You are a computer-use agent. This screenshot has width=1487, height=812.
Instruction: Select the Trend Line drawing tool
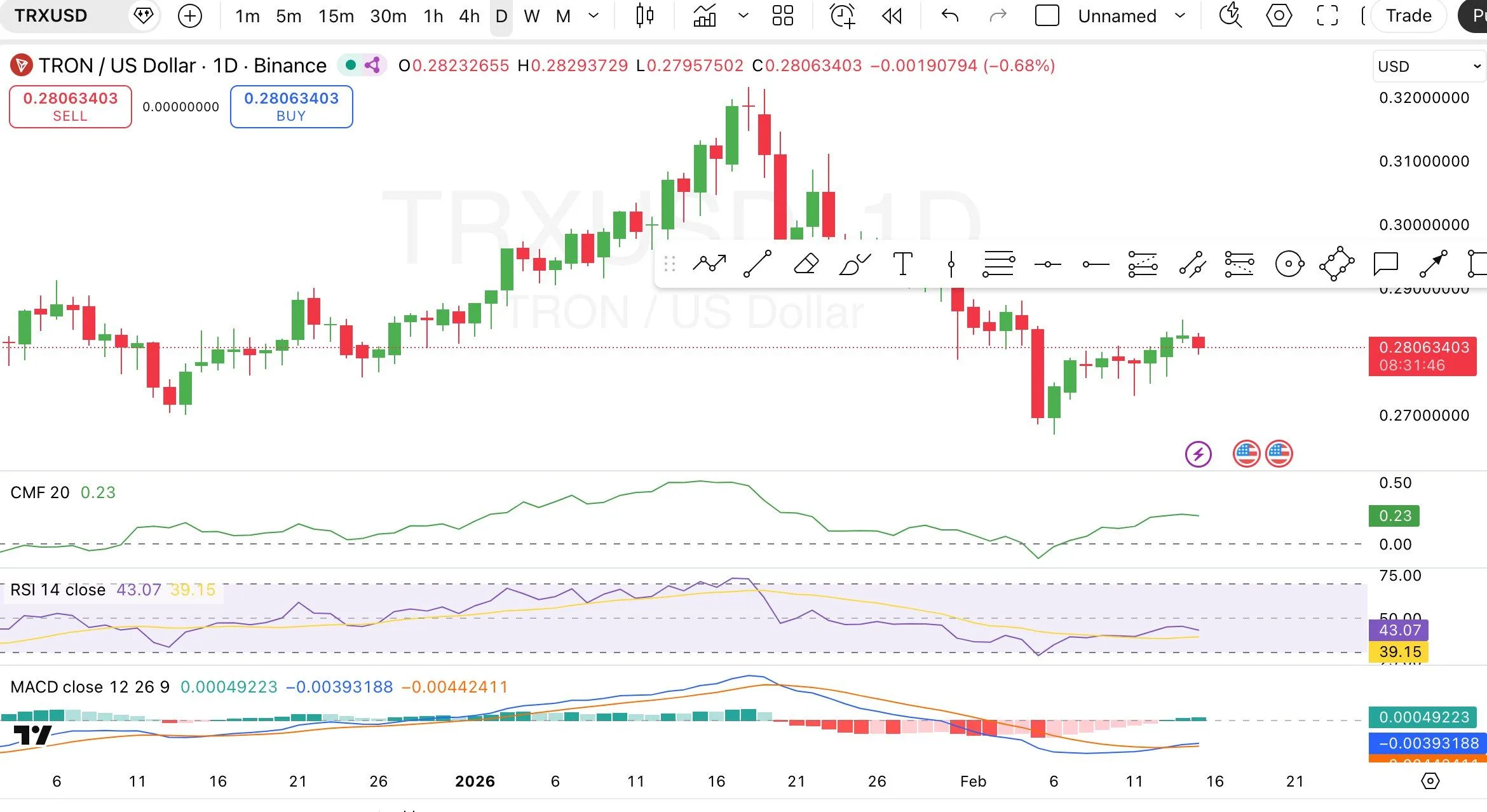(x=757, y=262)
